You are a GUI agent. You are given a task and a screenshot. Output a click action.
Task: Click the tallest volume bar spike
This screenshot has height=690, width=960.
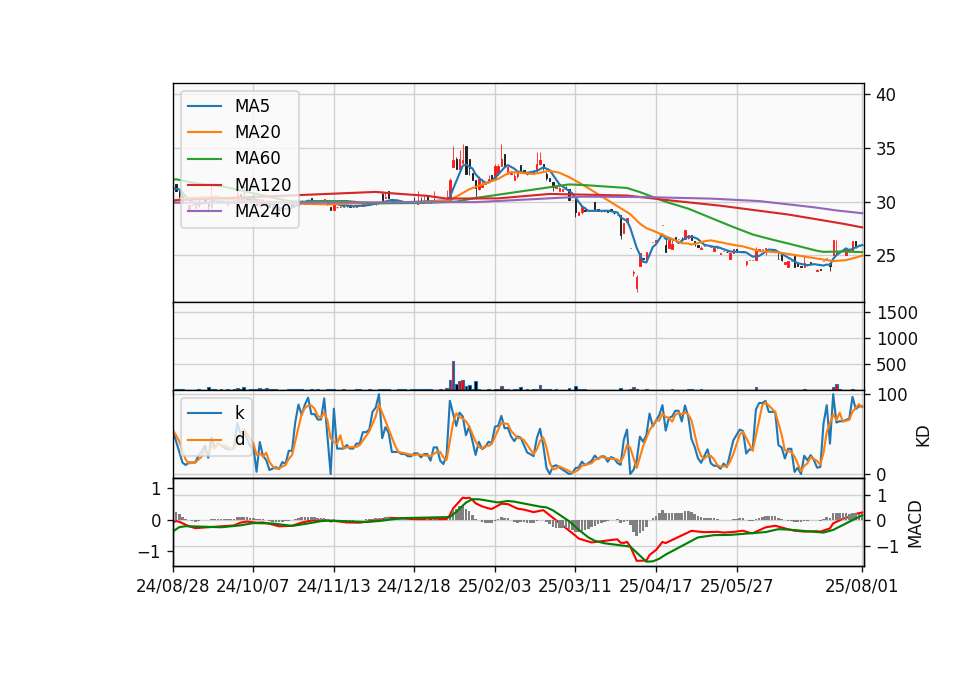(x=454, y=375)
